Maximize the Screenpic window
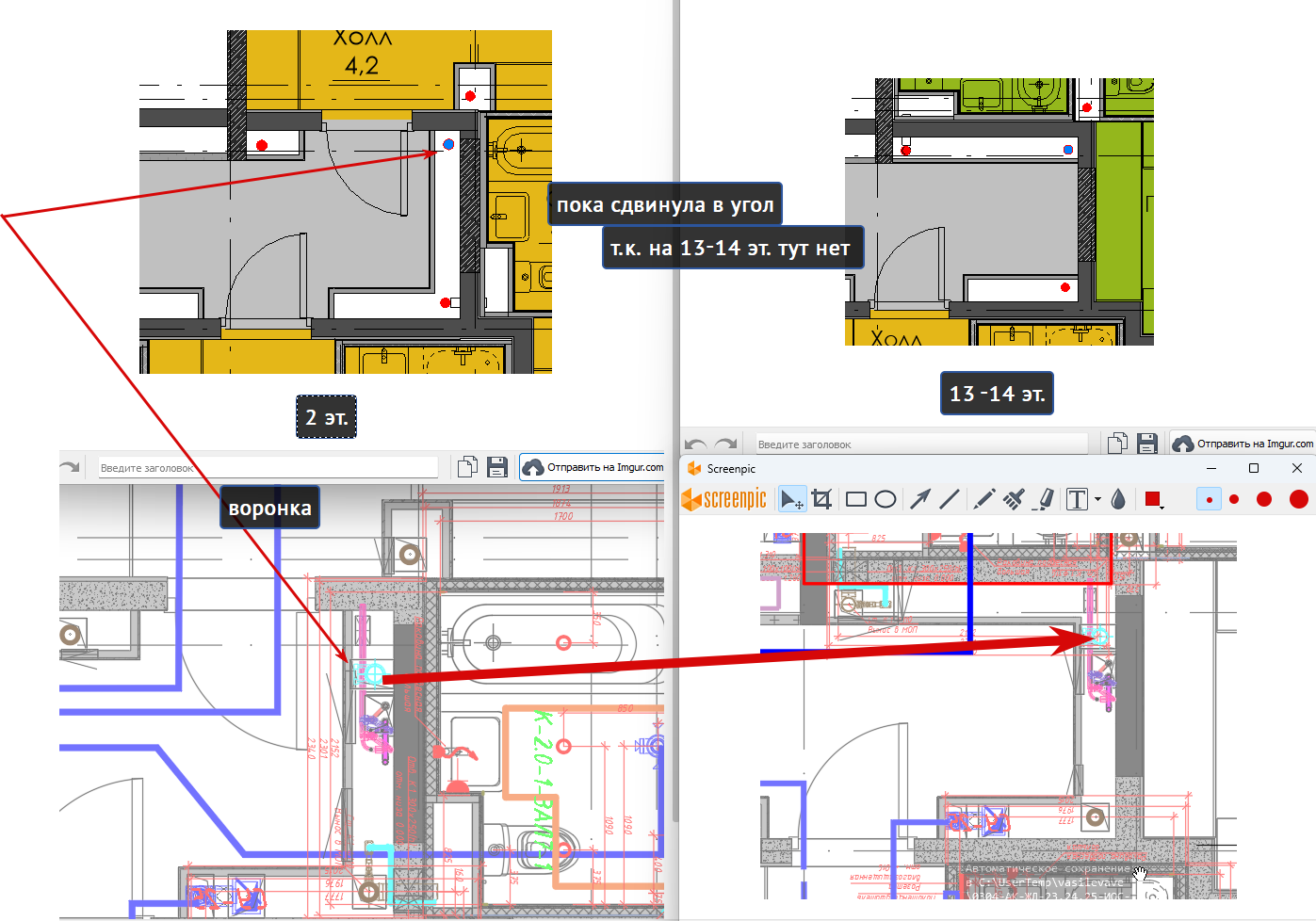The height and width of the screenshot is (921, 1316). pos(1254,468)
